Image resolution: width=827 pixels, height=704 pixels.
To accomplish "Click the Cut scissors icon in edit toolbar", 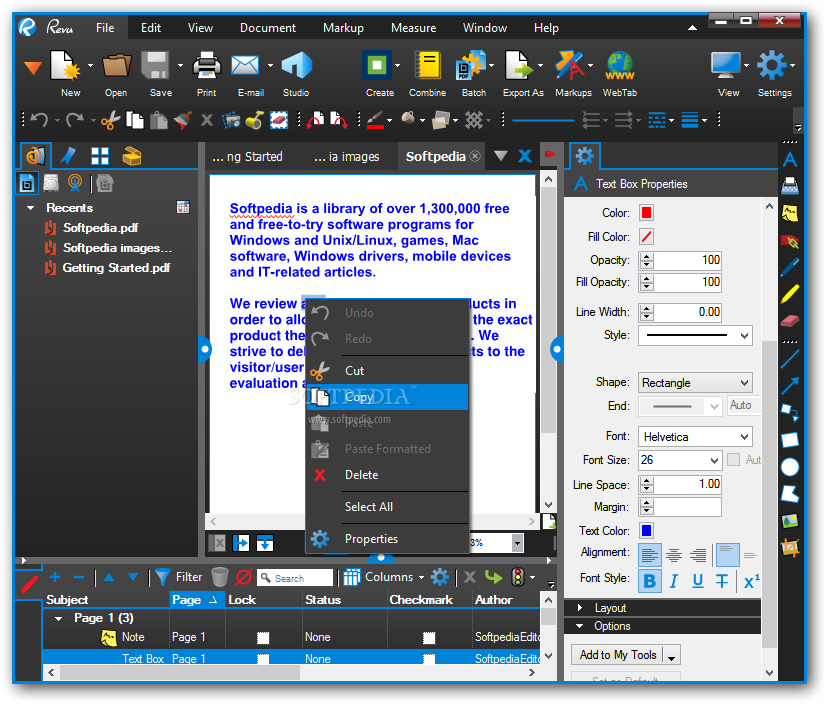I will [x=111, y=120].
